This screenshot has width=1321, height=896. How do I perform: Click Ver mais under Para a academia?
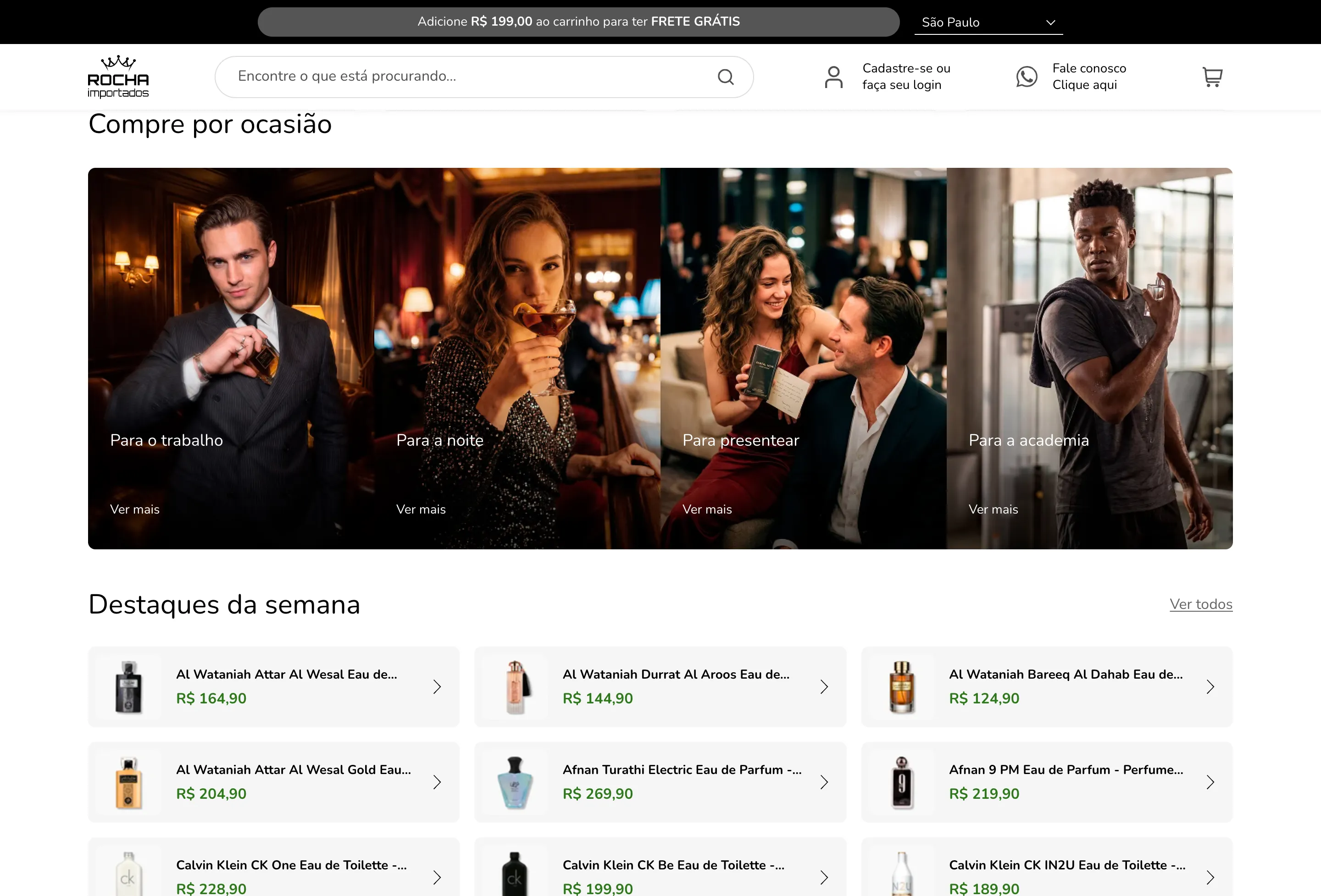[x=993, y=509]
